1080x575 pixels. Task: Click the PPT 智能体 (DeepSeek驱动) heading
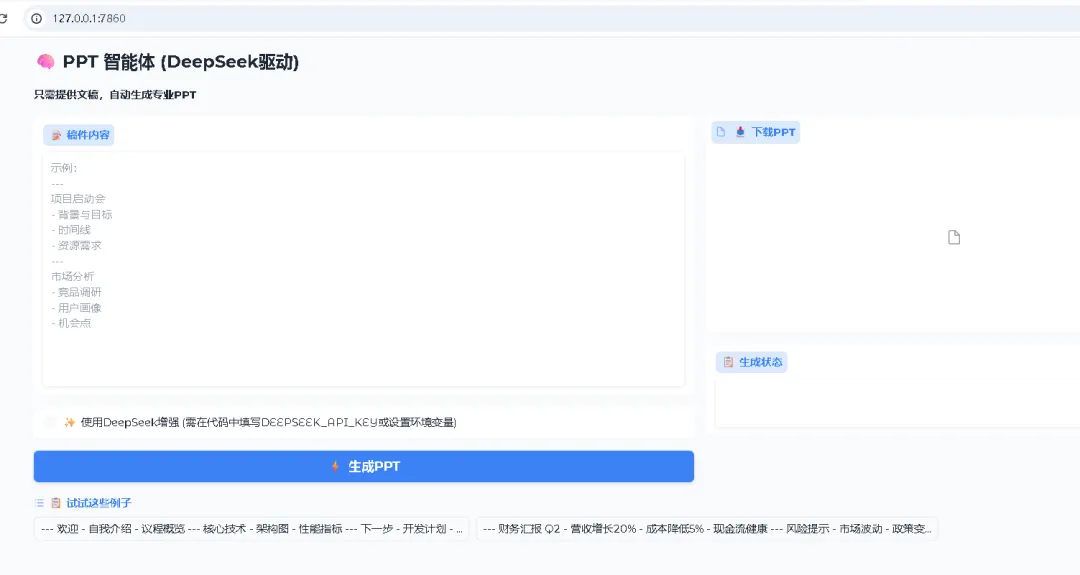(180, 62)
